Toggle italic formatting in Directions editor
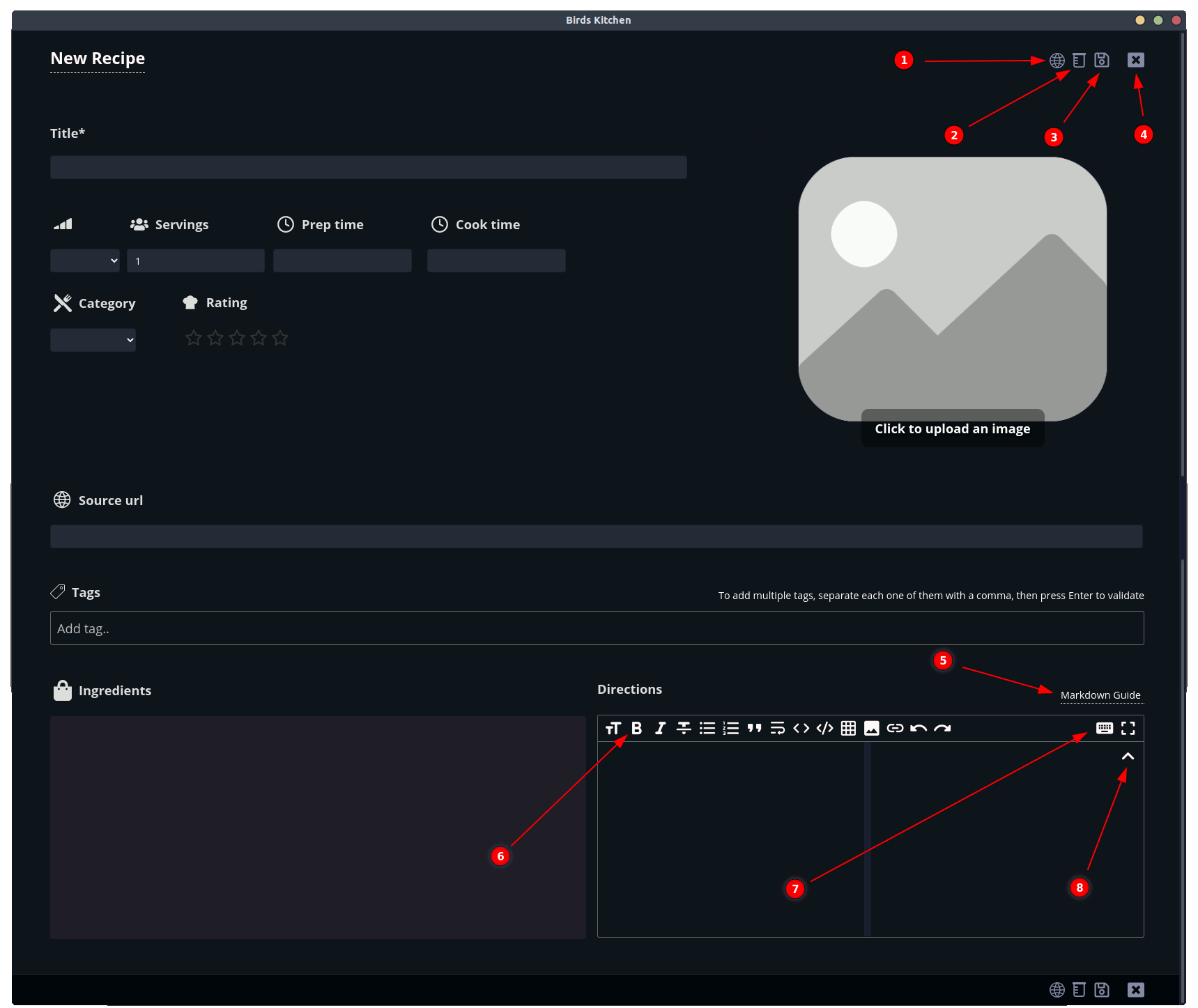 pos(660,729)
